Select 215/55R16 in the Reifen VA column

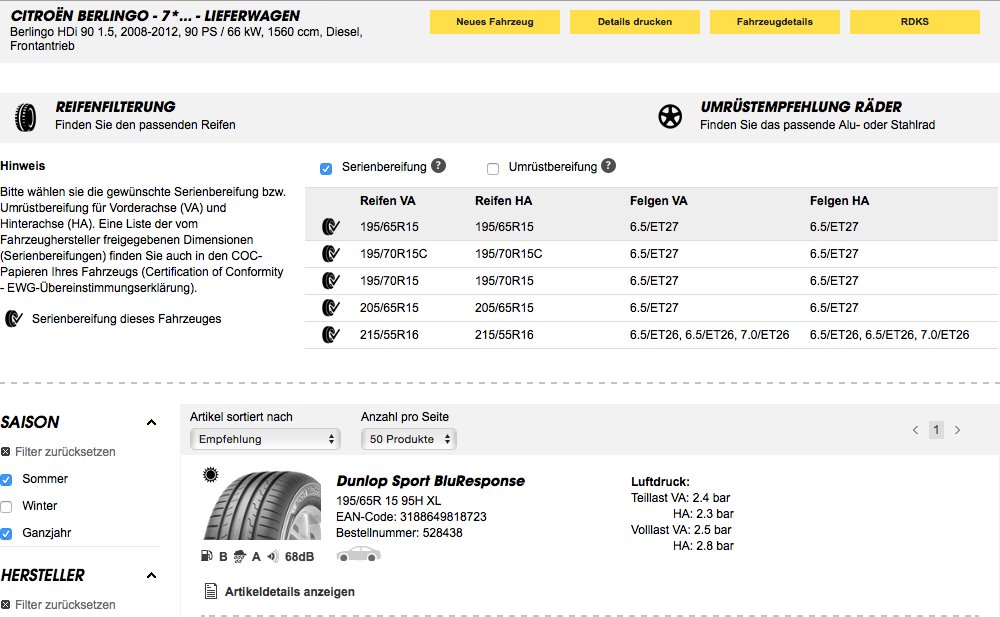[x=389, y=334]
